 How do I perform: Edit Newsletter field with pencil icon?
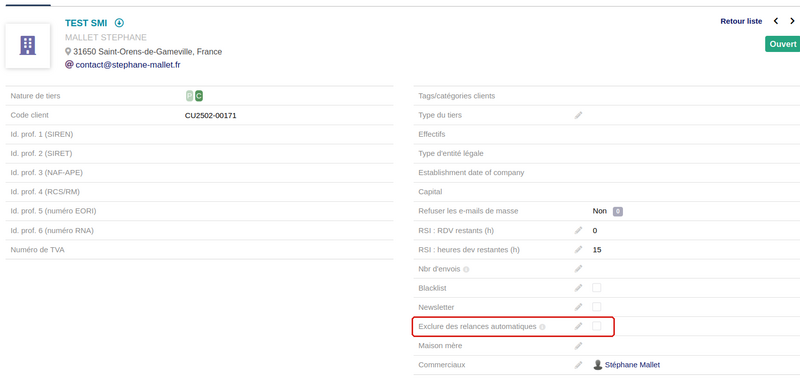point(578,307)
